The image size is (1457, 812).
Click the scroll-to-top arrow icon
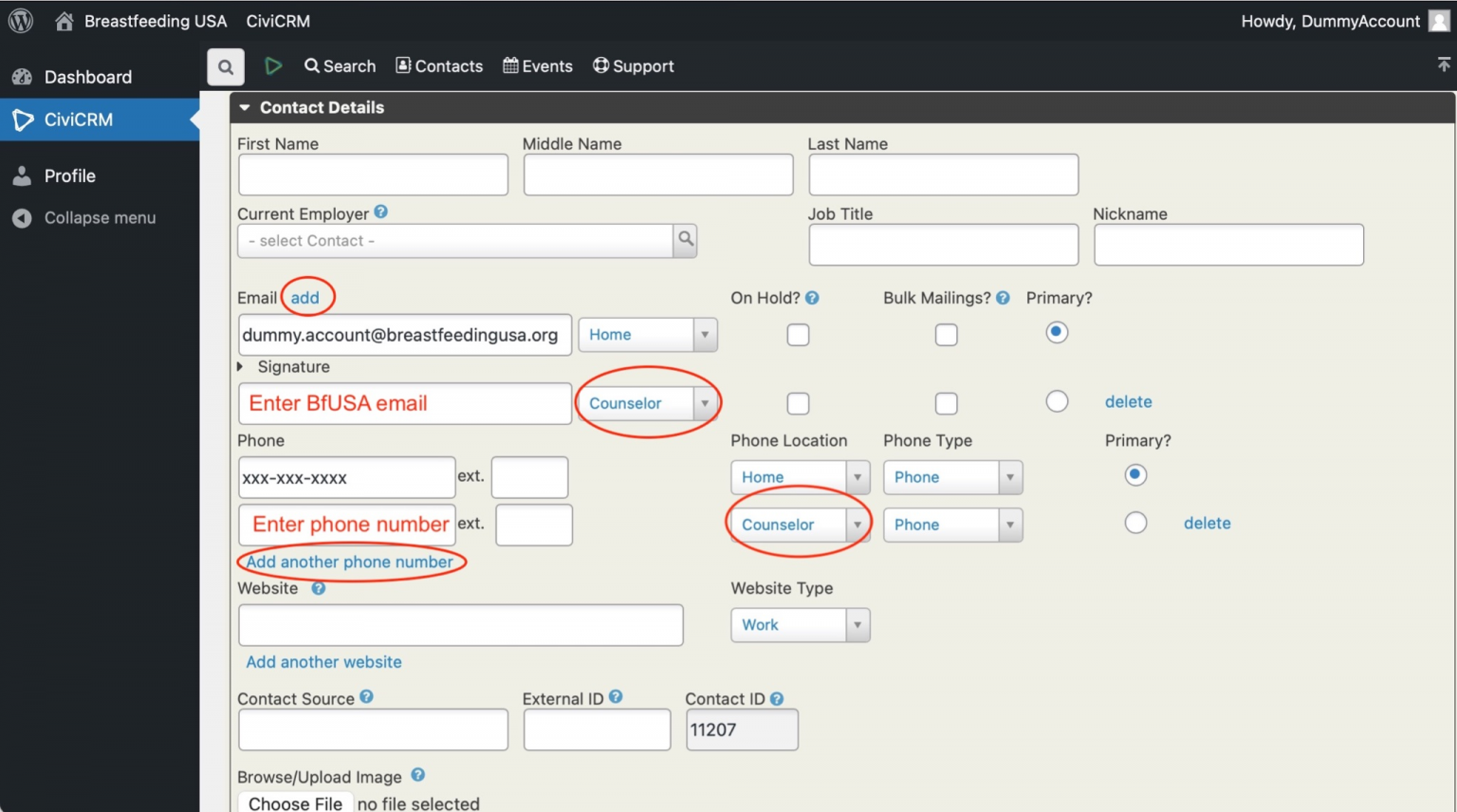pyautogui.click(x=1444, y=65)
